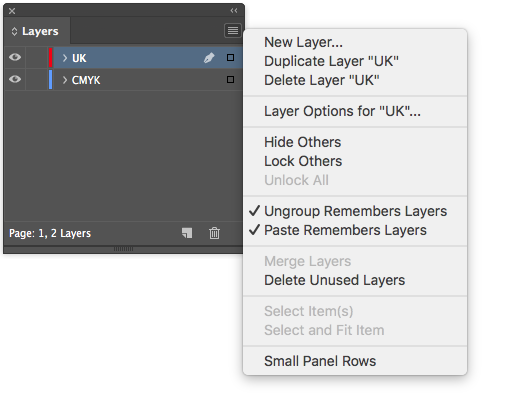Hide the CMYK layer via eye icon

coord(15,79)
